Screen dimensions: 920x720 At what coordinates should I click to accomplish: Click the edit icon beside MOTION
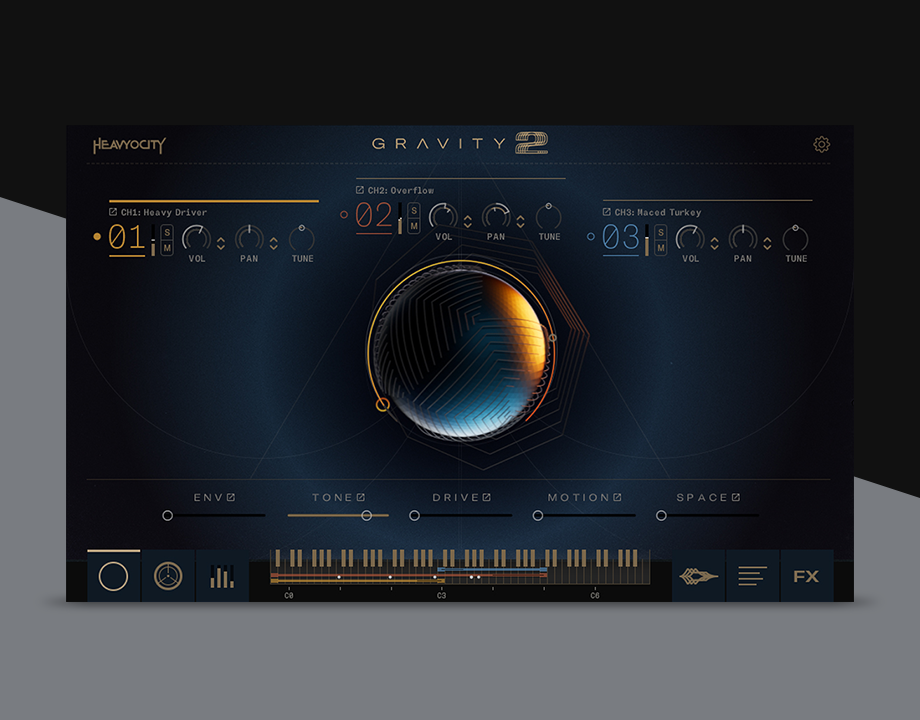point(618,497)
